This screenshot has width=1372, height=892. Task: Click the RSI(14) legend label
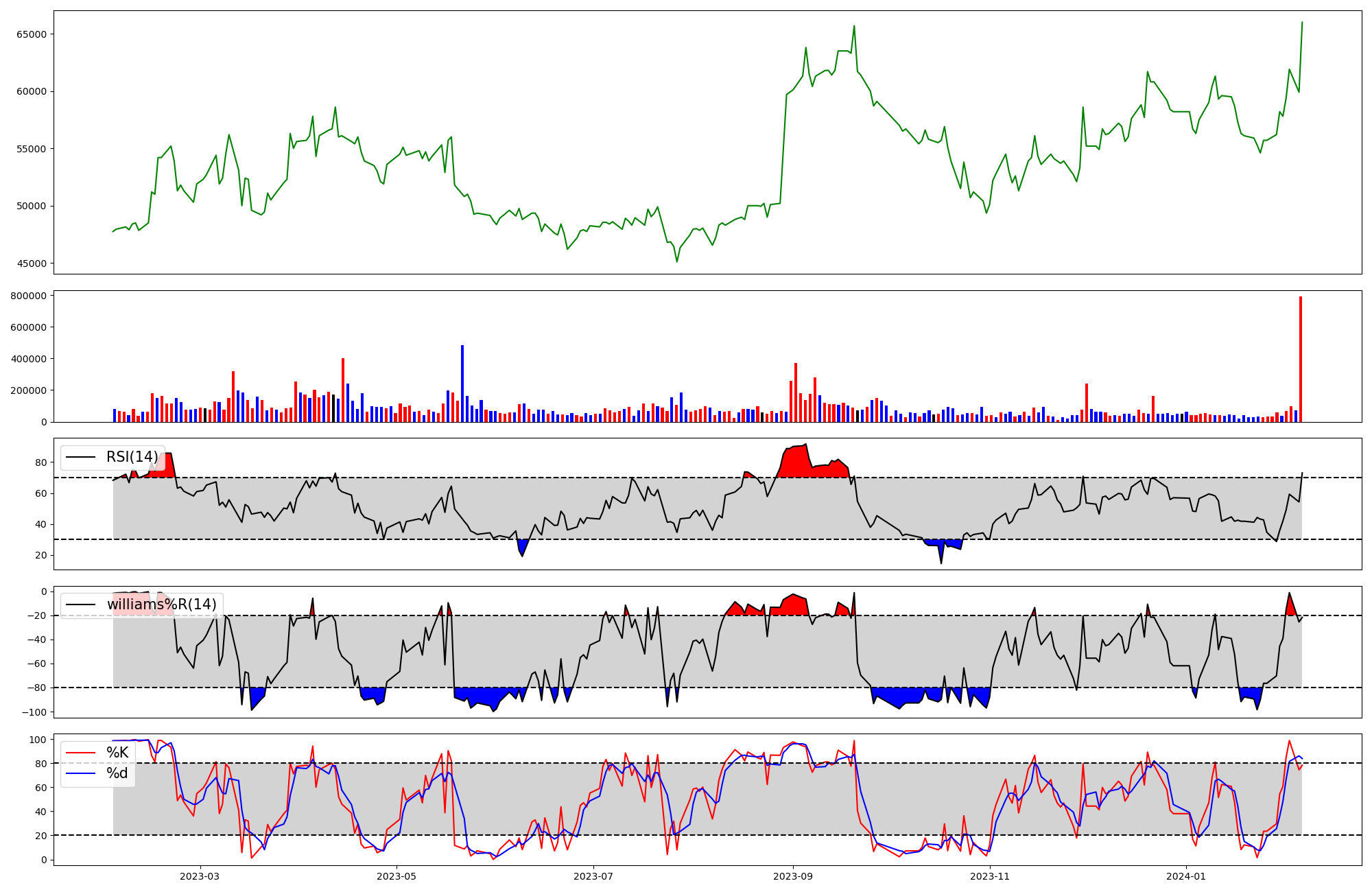[x=132, y=457]
